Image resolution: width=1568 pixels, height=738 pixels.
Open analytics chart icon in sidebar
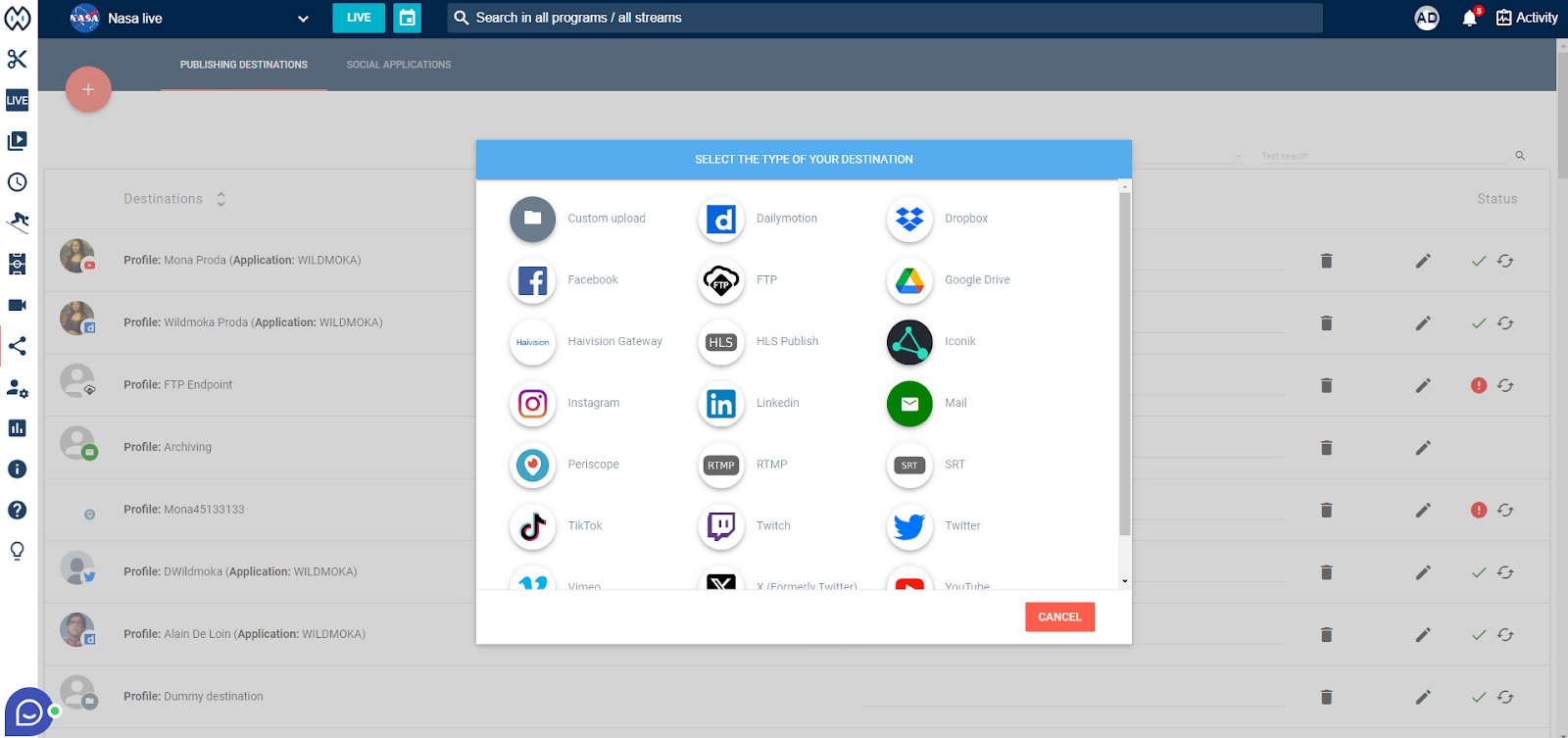coord(17,428)
